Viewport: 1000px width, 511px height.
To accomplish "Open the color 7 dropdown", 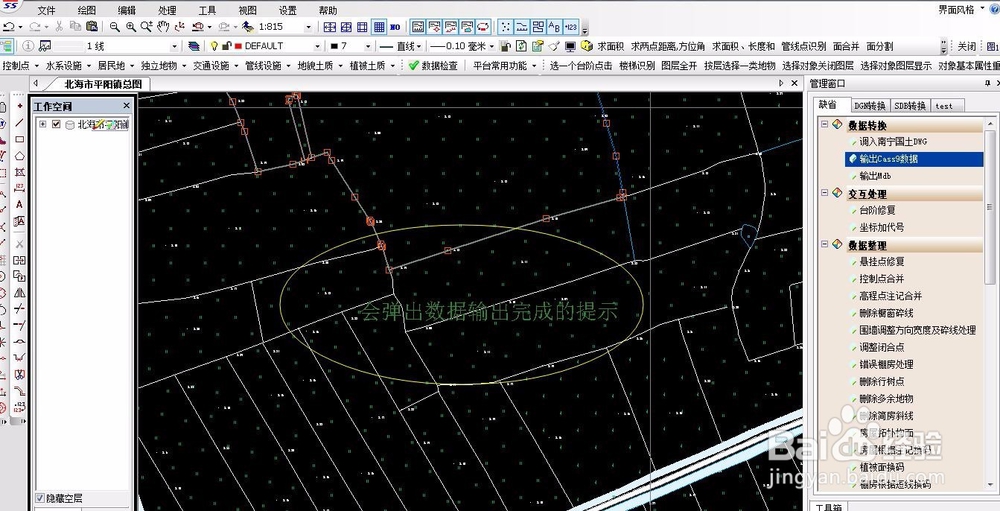I will [x=368, y=46].
